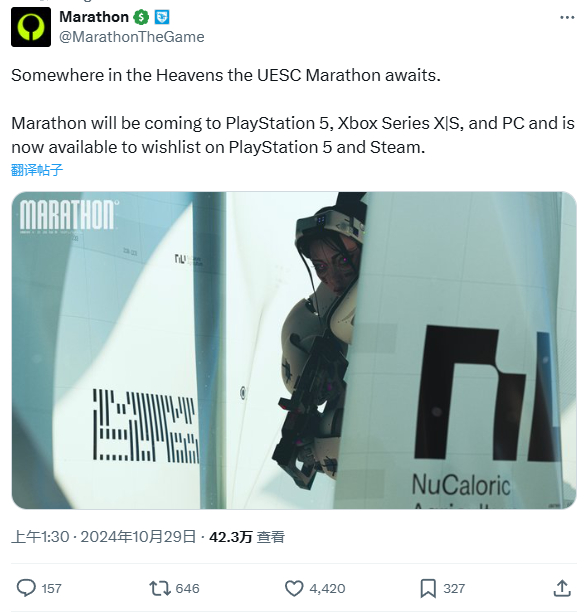
Task: Like the post with the heart icon
Action: coord(294,588)
